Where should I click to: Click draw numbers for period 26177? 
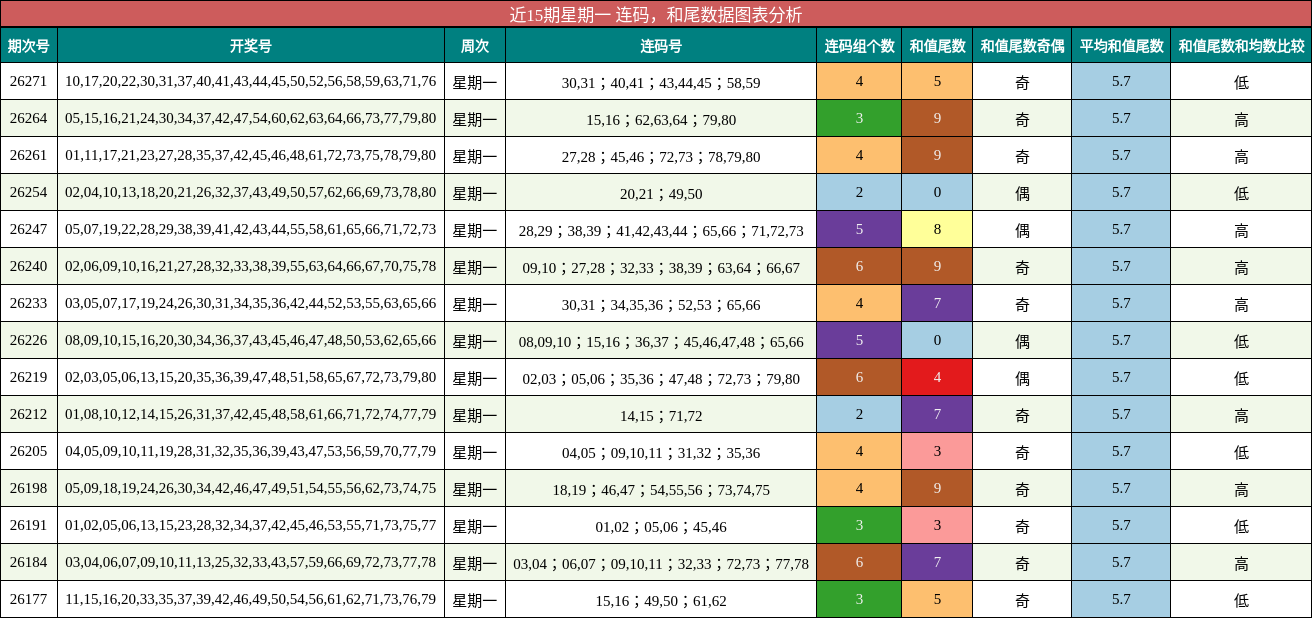[x=251, y=599]
